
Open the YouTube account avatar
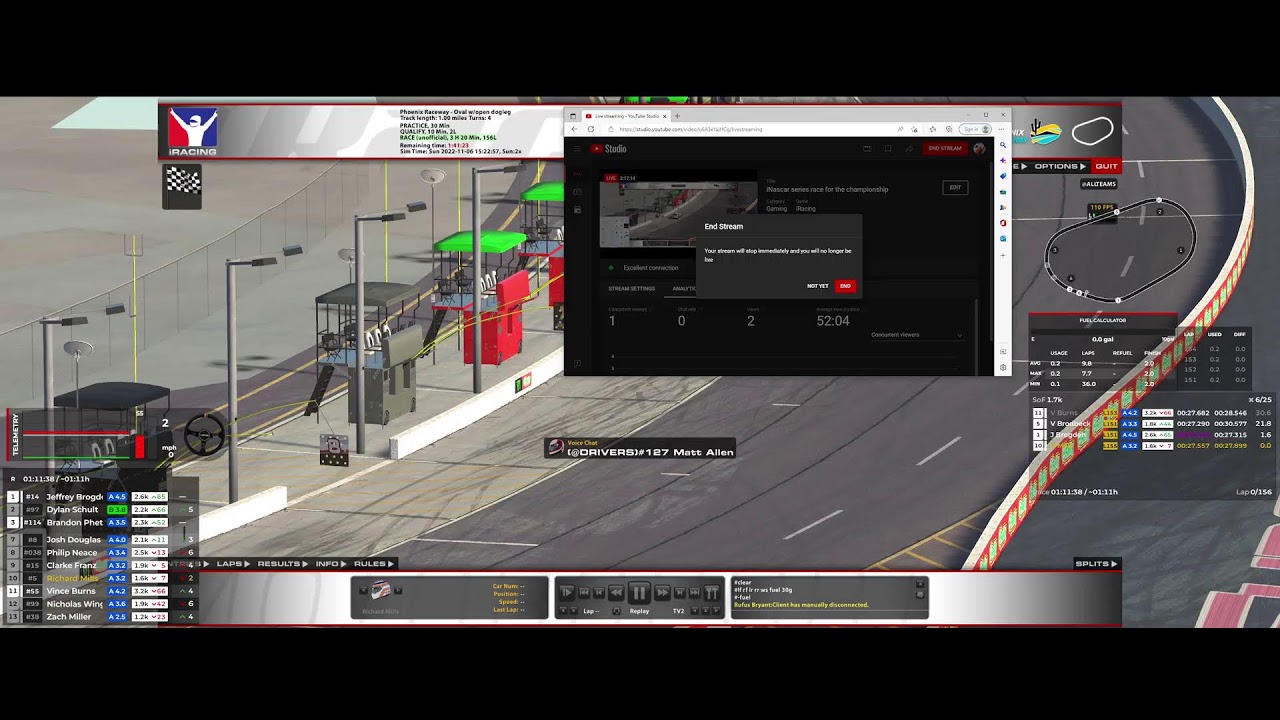pos(979,148)
